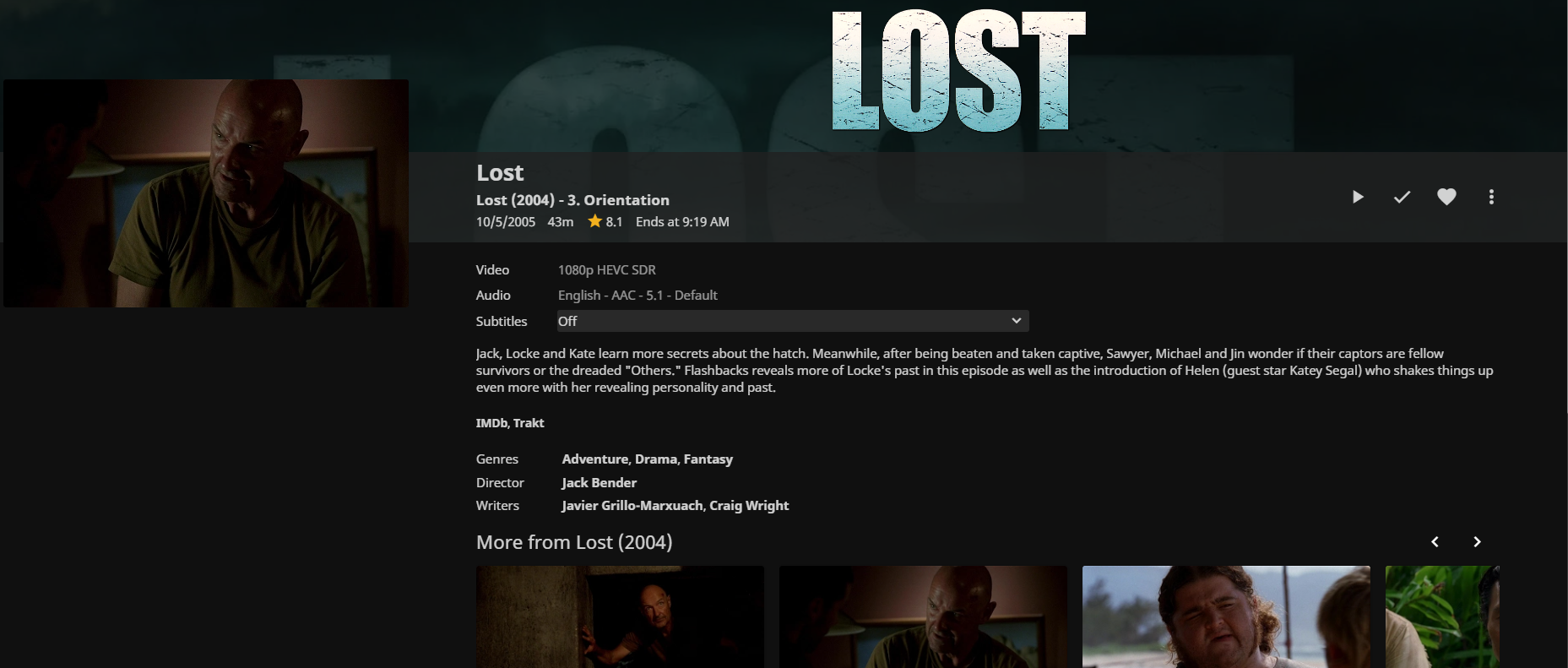This screenshot has height=668, width=1568.
Task: Go to the Lost series title
Action: [500, 172]
